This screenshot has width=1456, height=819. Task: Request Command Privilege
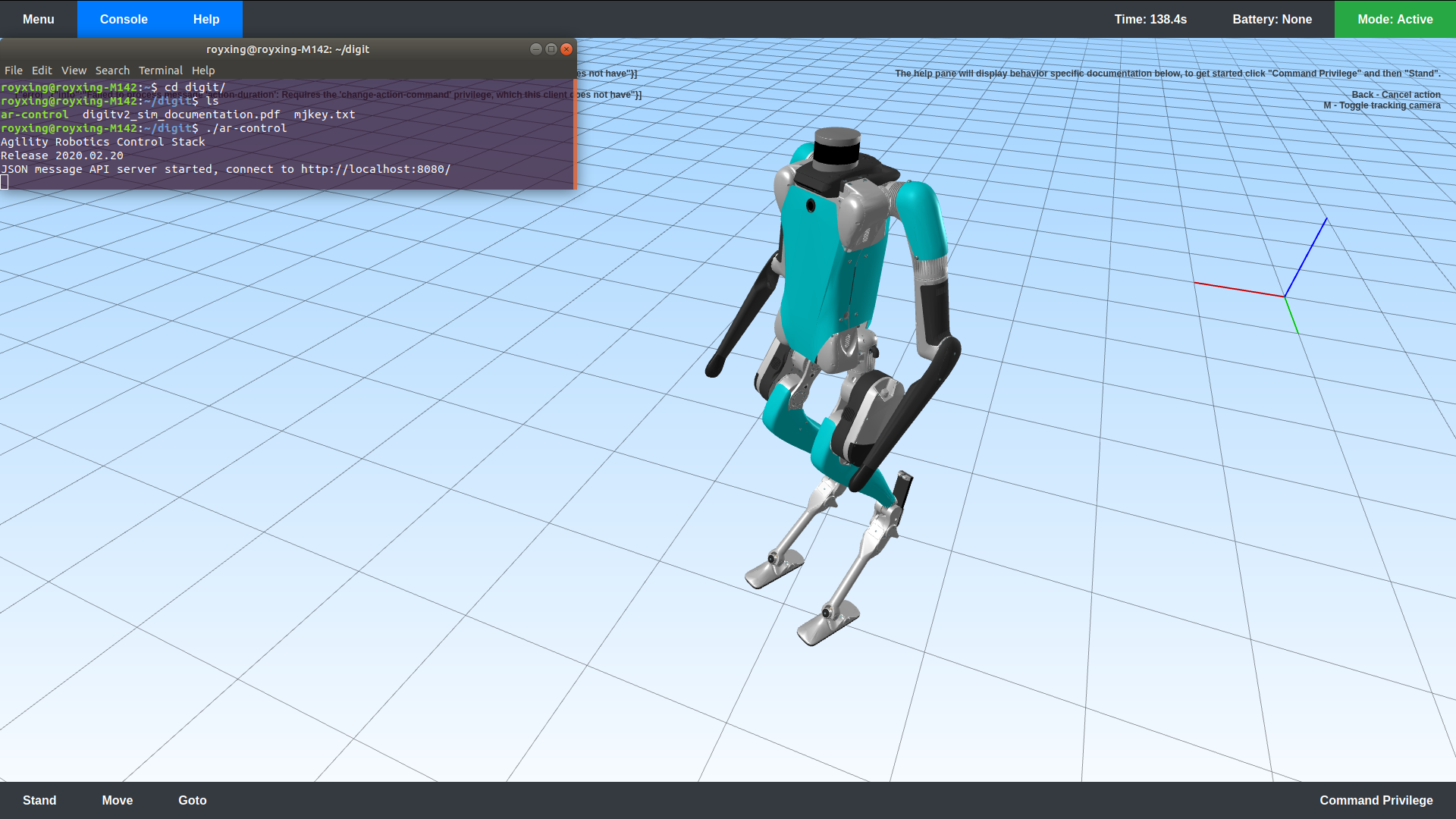coord(1376,800)
